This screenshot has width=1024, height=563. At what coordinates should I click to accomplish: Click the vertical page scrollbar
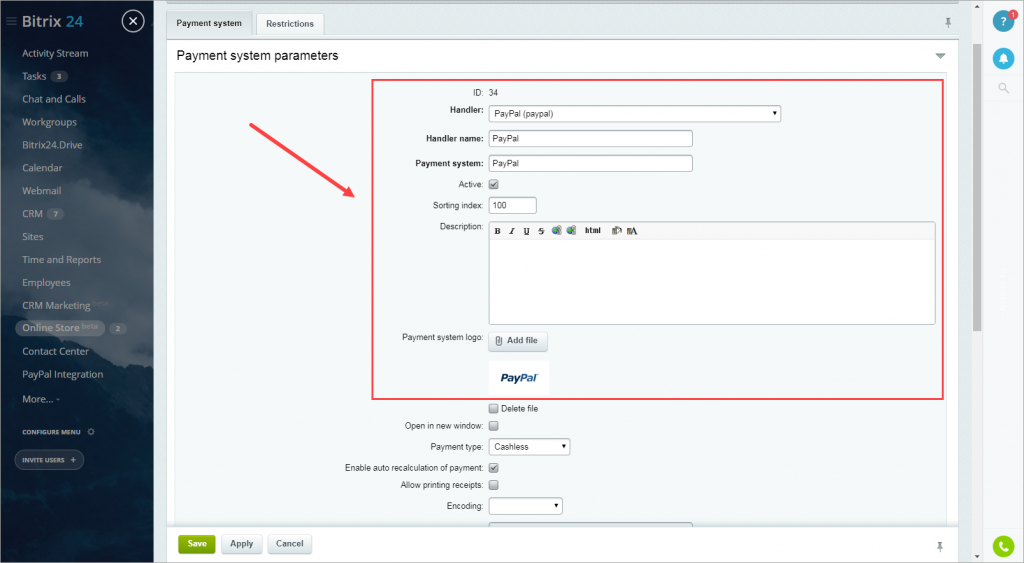(x=977, y=187)
